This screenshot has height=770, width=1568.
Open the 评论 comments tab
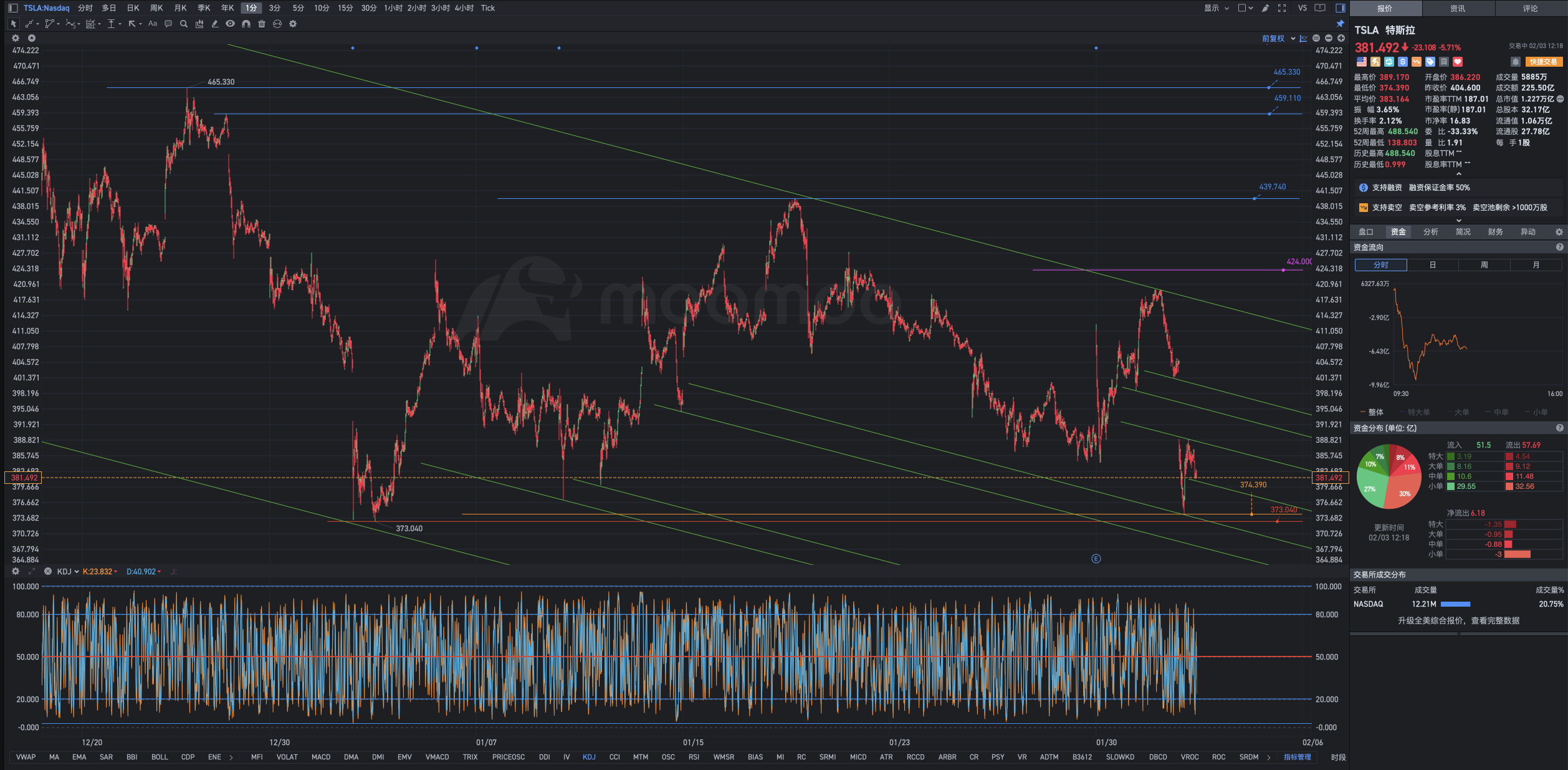pos(1531,8)
